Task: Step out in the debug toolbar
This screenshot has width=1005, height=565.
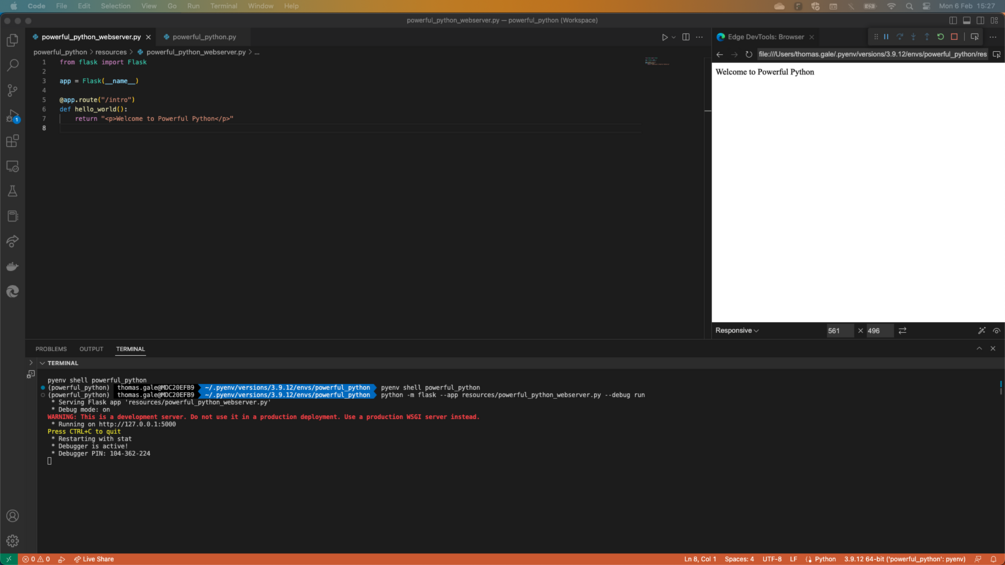Action: point(927,37)
